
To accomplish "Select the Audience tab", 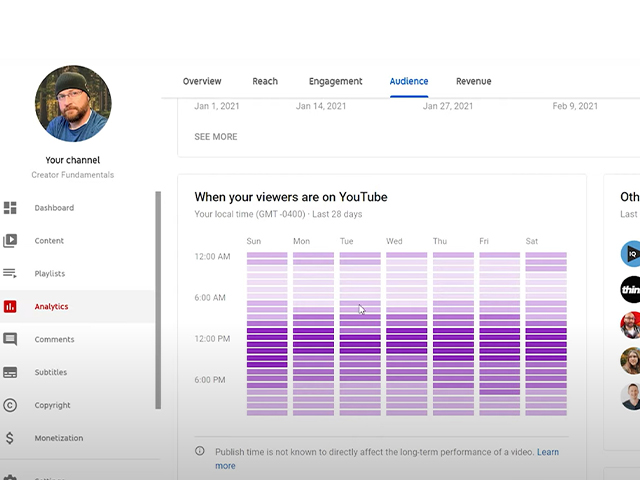I will (x=409, y=81).
